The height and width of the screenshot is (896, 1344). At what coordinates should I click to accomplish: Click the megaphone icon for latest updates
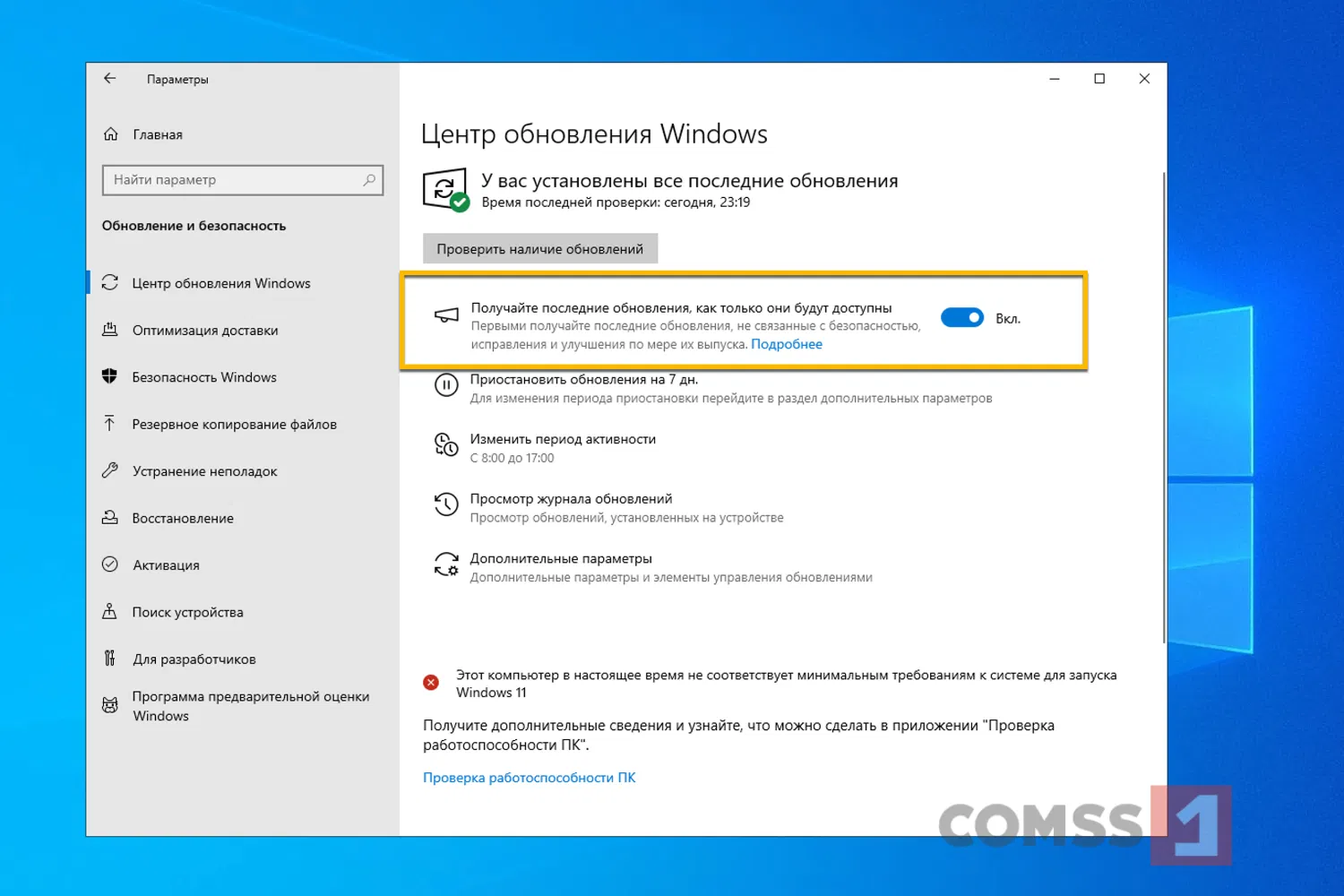pos(446,315)
